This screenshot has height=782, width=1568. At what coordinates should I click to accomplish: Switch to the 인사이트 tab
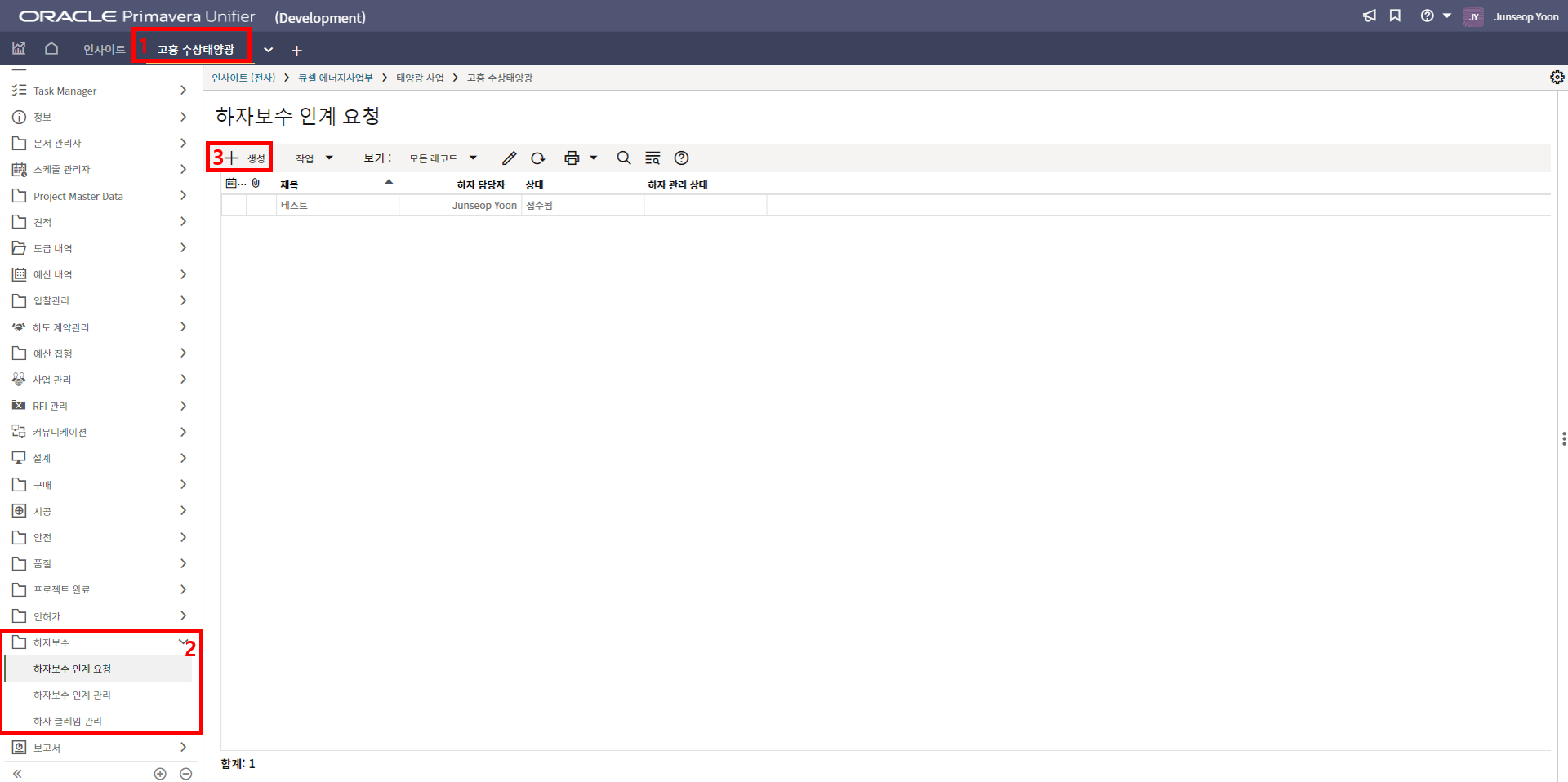(x=104, y=50)
